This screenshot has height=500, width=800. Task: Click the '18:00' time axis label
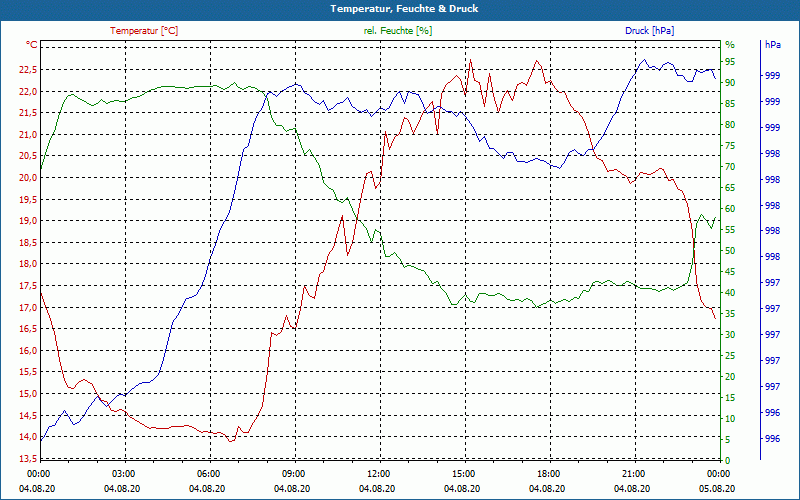point(548,474)
